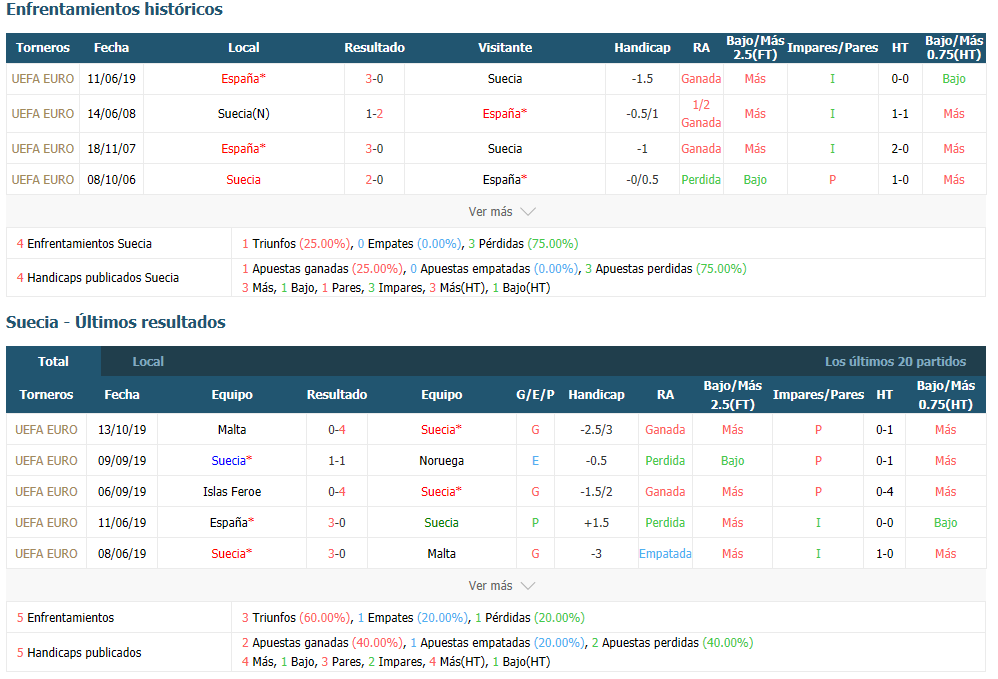
Task: Click '1/2 Ganada' in the 14/06/08 row
Action: point(701,114)
